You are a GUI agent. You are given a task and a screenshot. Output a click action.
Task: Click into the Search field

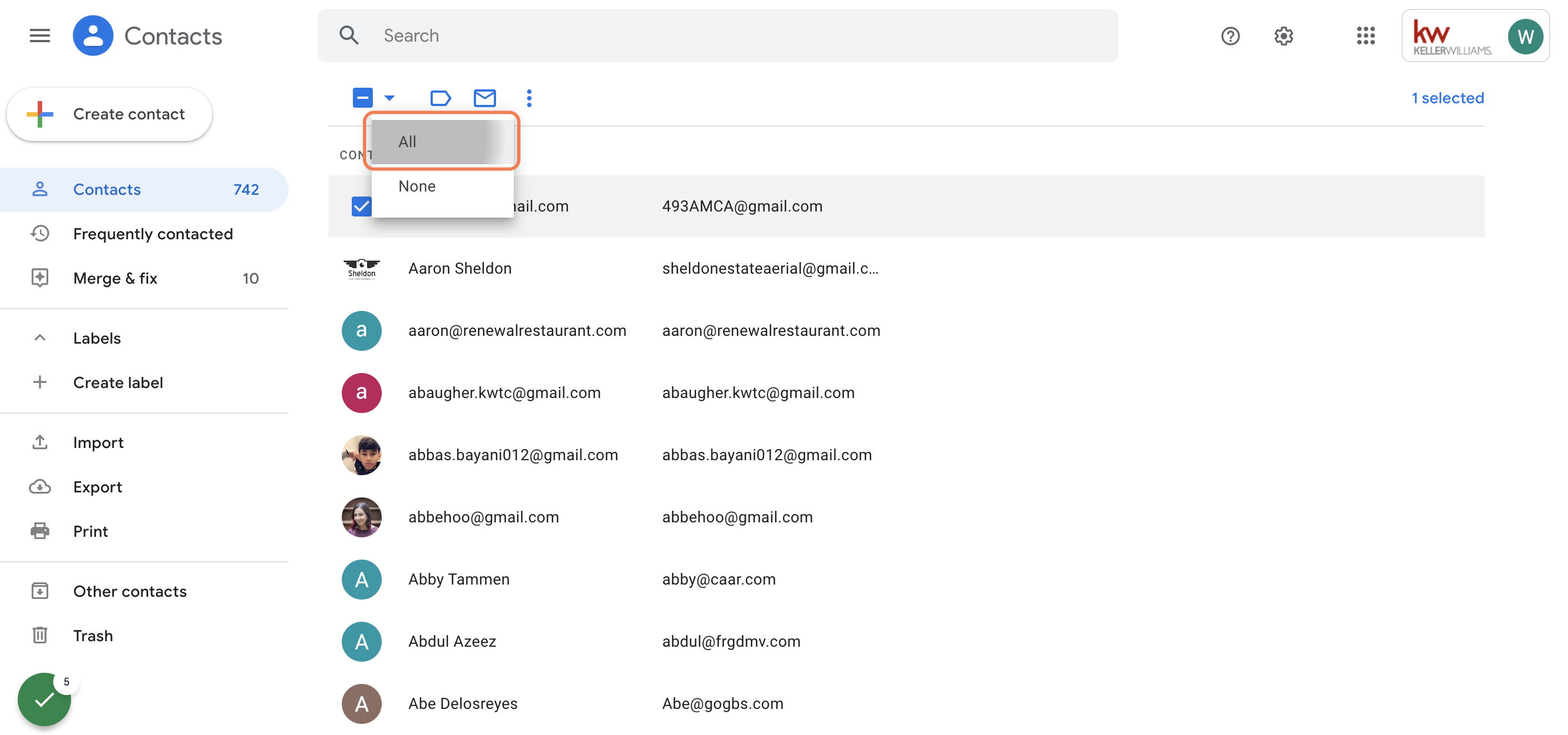coord(717,36)
